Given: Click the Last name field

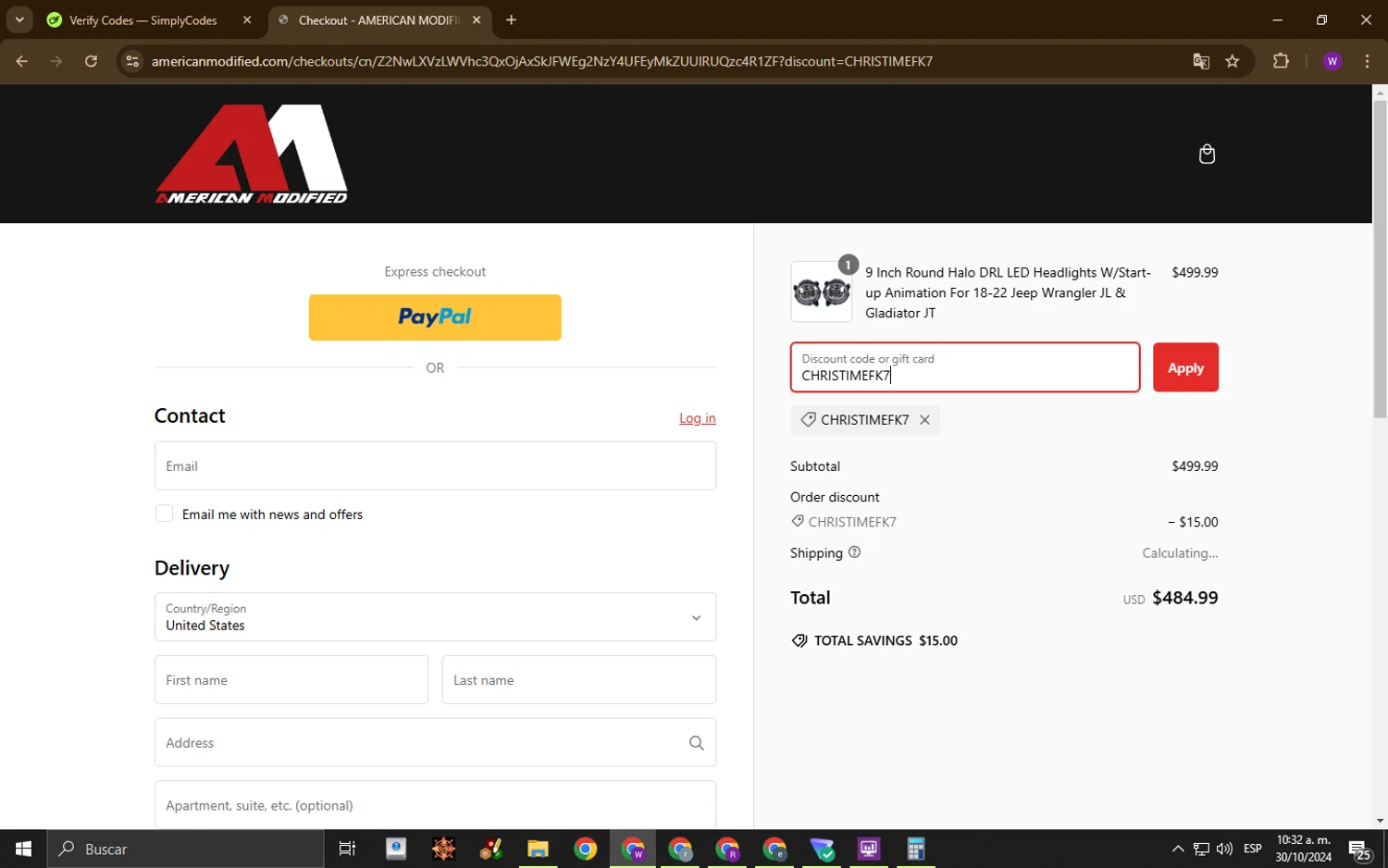Looking at the screenshot, I should 578,680.
